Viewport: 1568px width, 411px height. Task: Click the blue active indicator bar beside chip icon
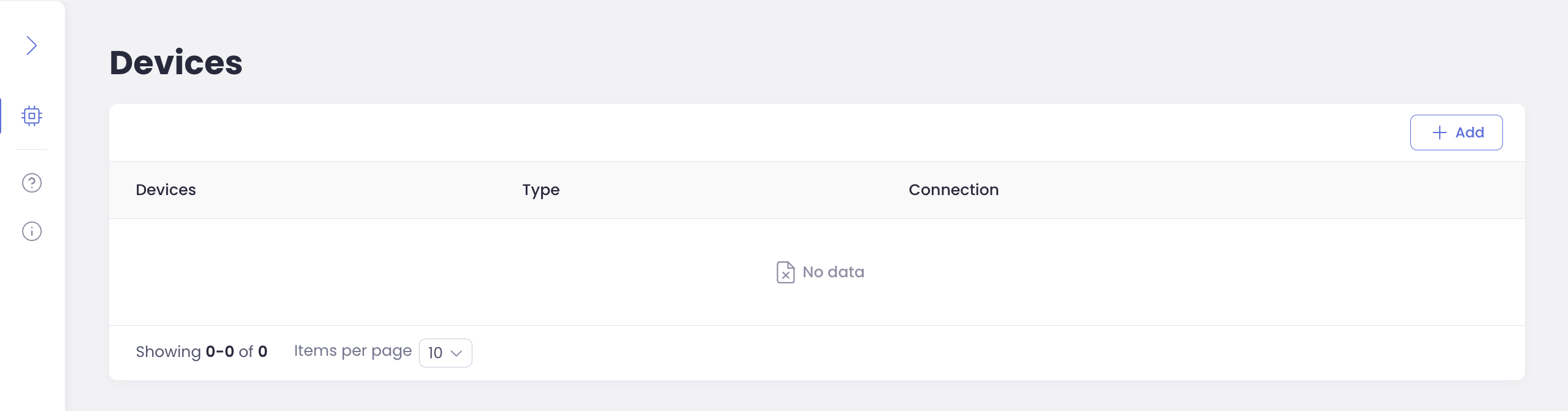1,115
